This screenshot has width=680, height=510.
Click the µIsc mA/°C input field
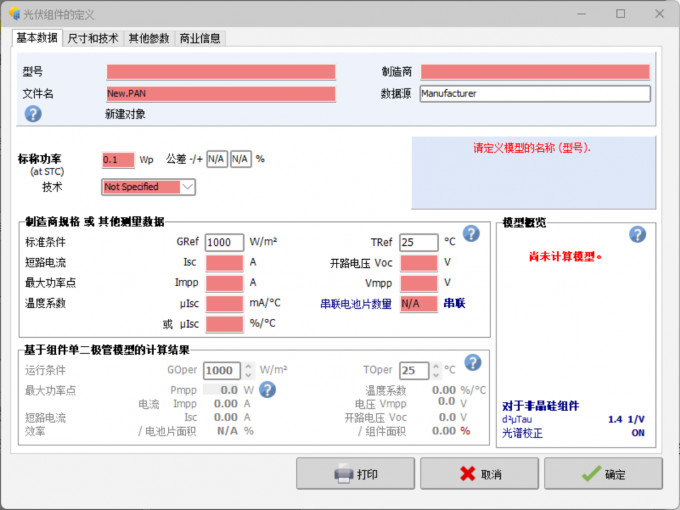[x=224, y=304]
